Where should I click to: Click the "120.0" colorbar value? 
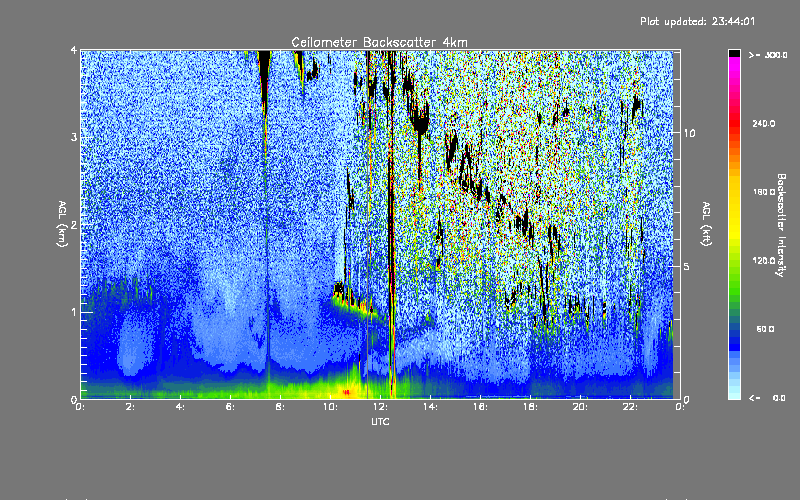tap(764, 261)
